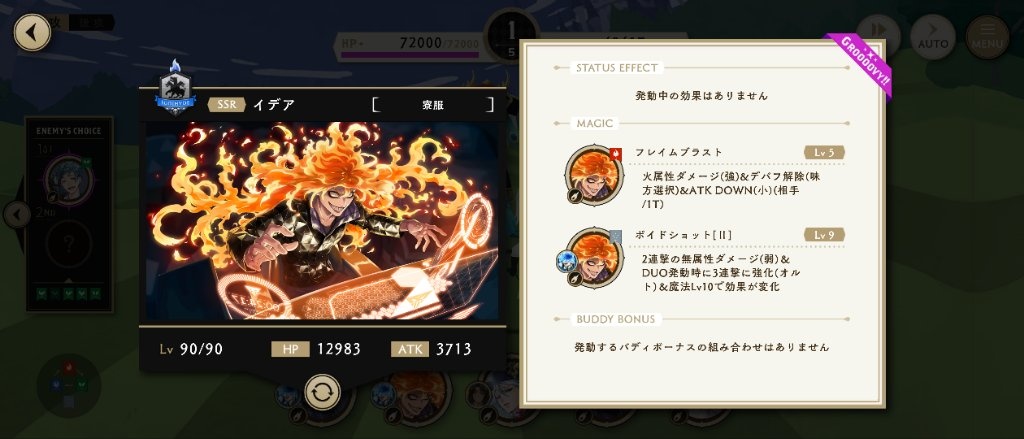Select the ボイドショット magic icon
Image resolution: width=1024 pixels, height=439 pixels.
[x=594, y=257]
